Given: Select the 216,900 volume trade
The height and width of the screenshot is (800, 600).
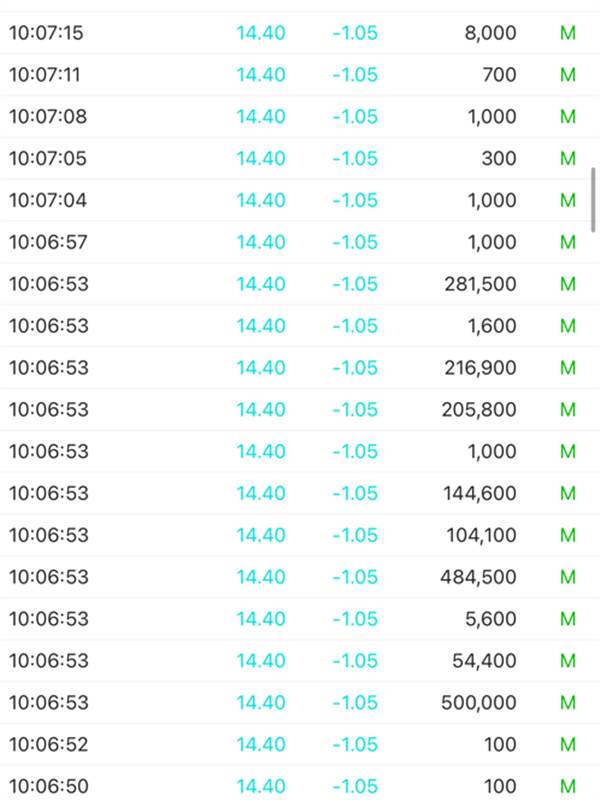Looking at the screenshot, I should tap(481, 368).
